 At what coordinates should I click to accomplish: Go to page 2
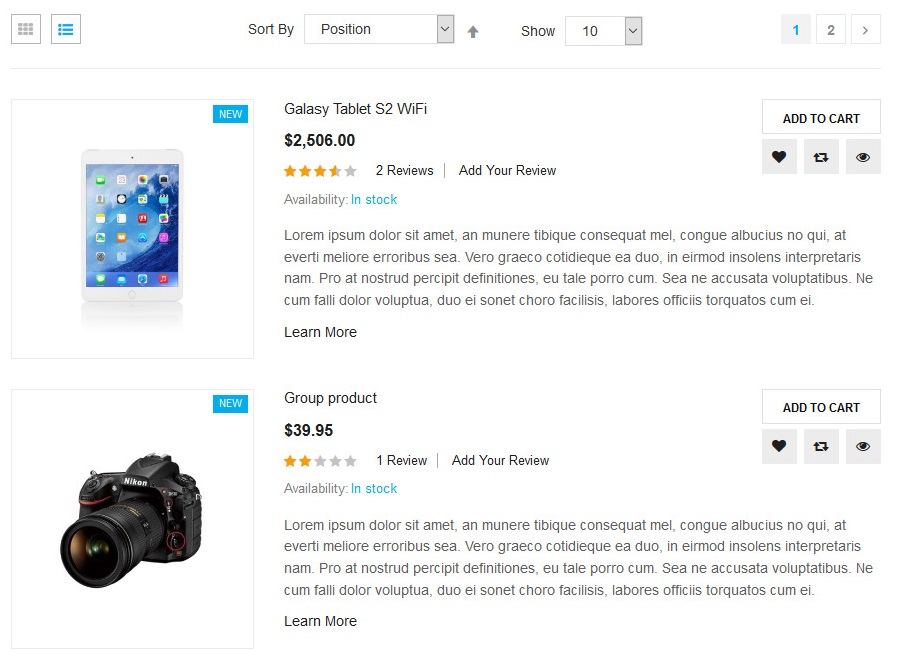point(830,30)
